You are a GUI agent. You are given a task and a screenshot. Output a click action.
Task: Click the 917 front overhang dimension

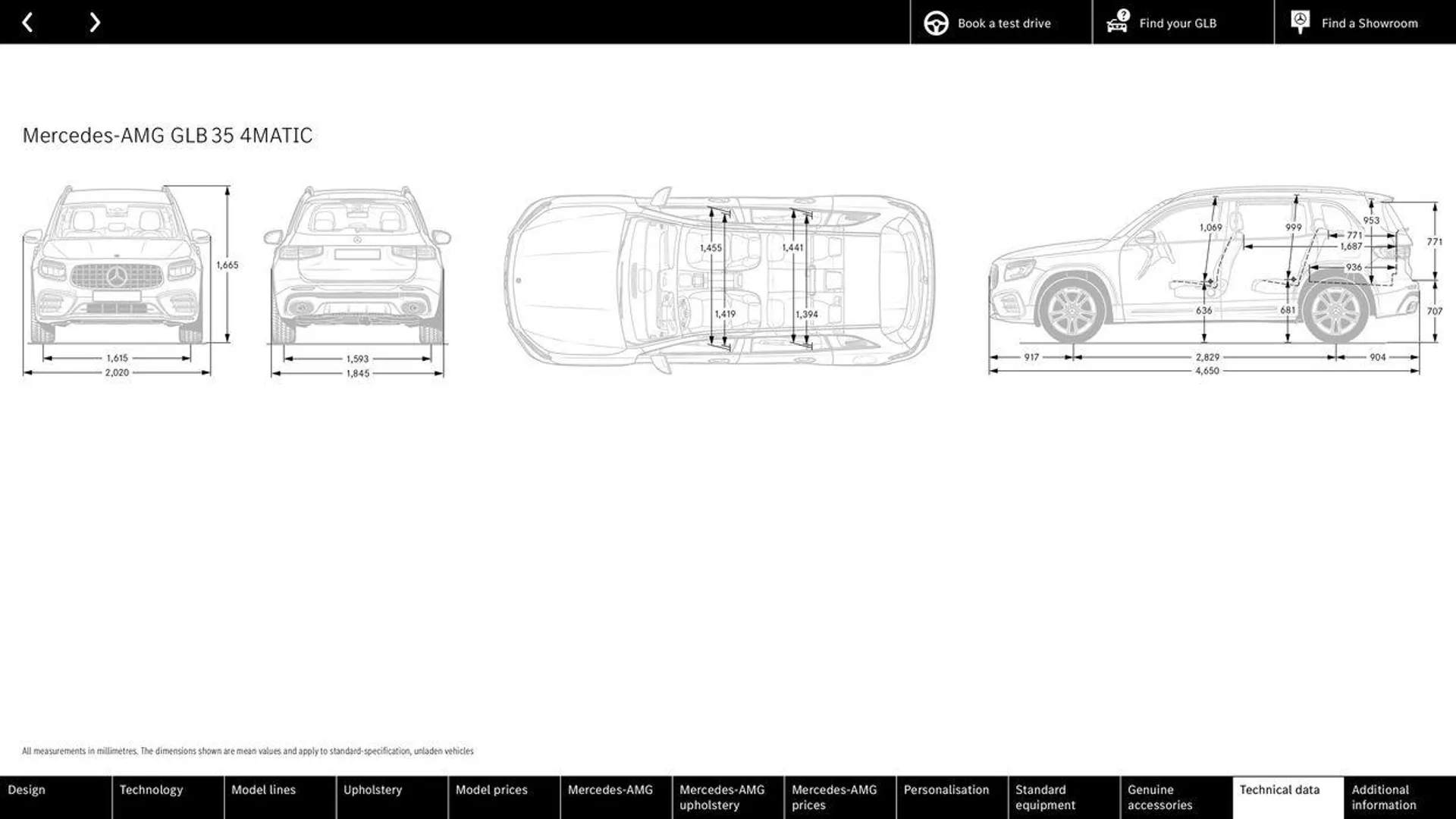(1031, 357)
